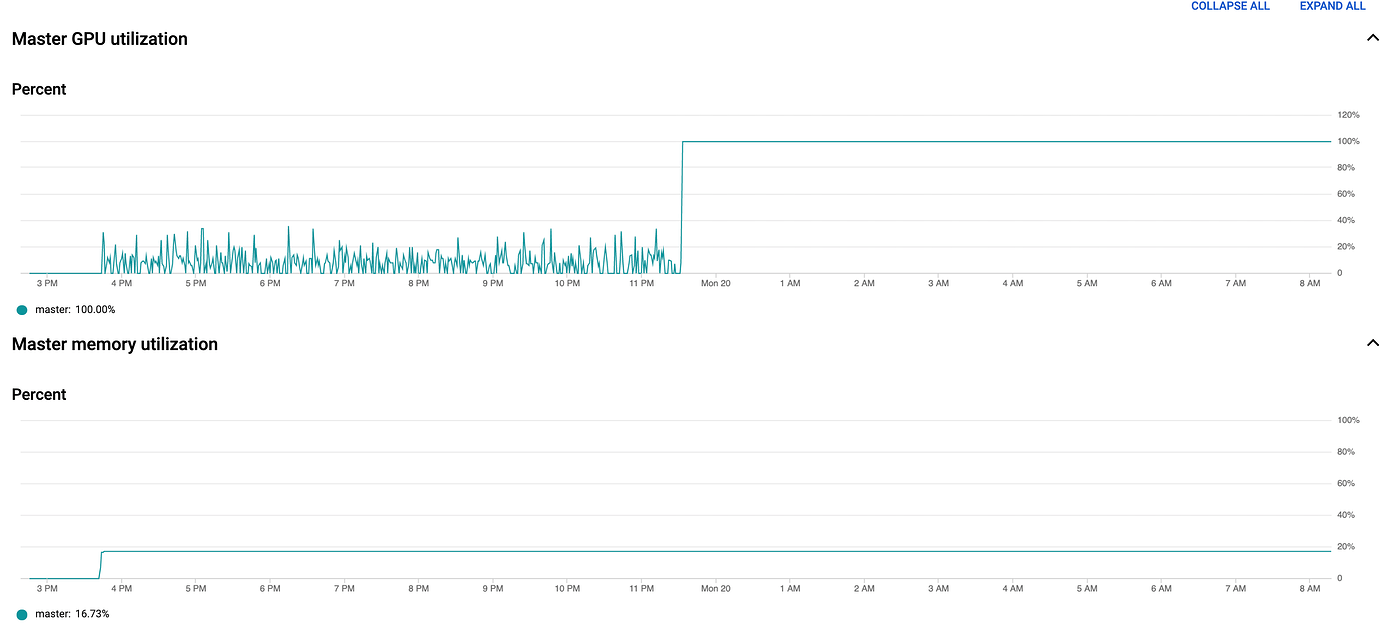Viewport: 1380px width, 630px height.
Task: Click the 20% axis label in memory chart
Action: click(1346, 547)
